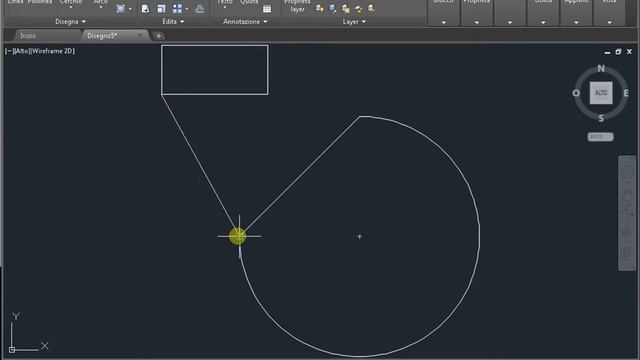The height and width of the screenshot is (360, 640).
Task: Expand the Appunti panel arrow
Action: (x=576, y=22)
